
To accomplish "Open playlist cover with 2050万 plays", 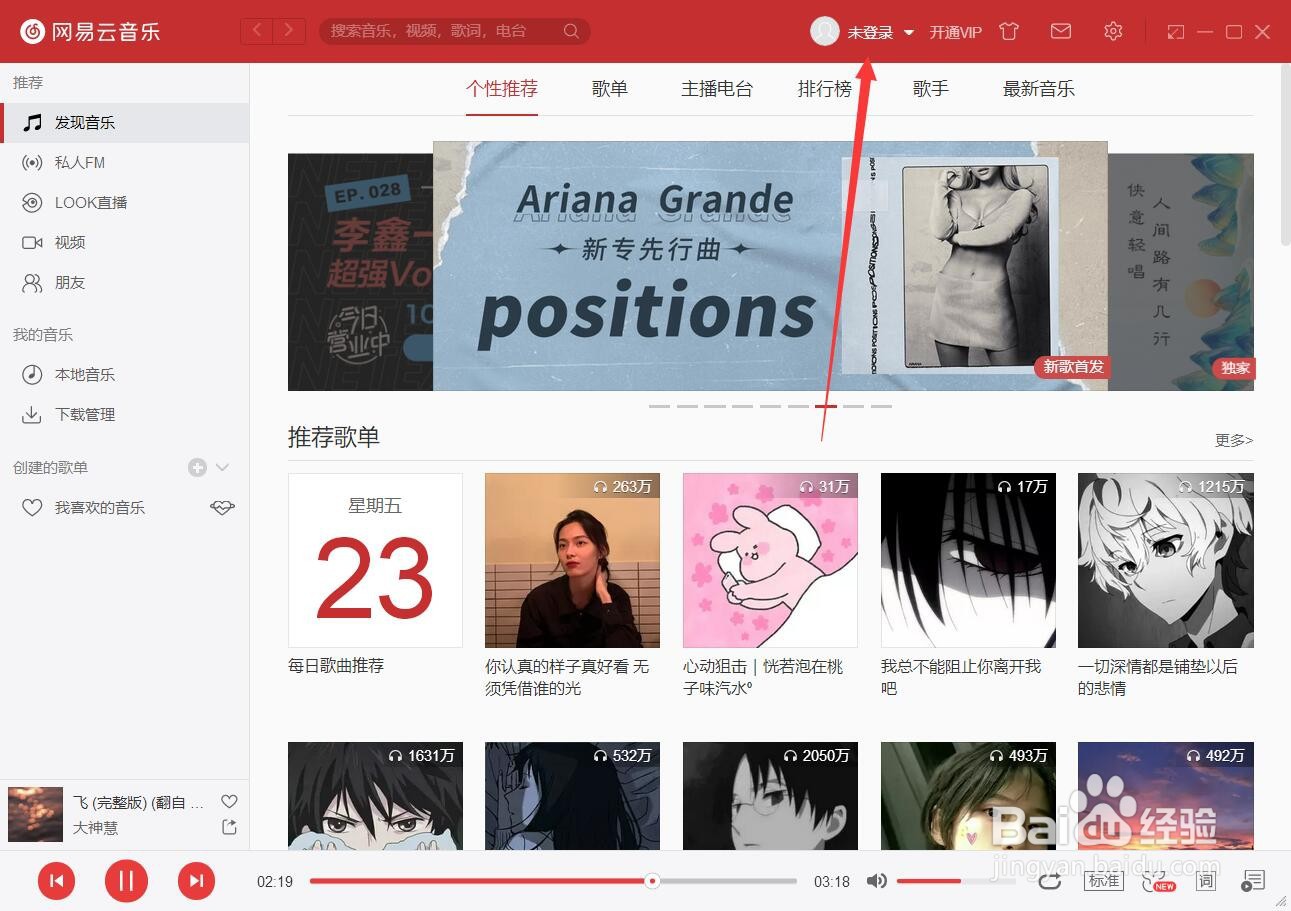I will pyautogui.click(x=770, y=796).
